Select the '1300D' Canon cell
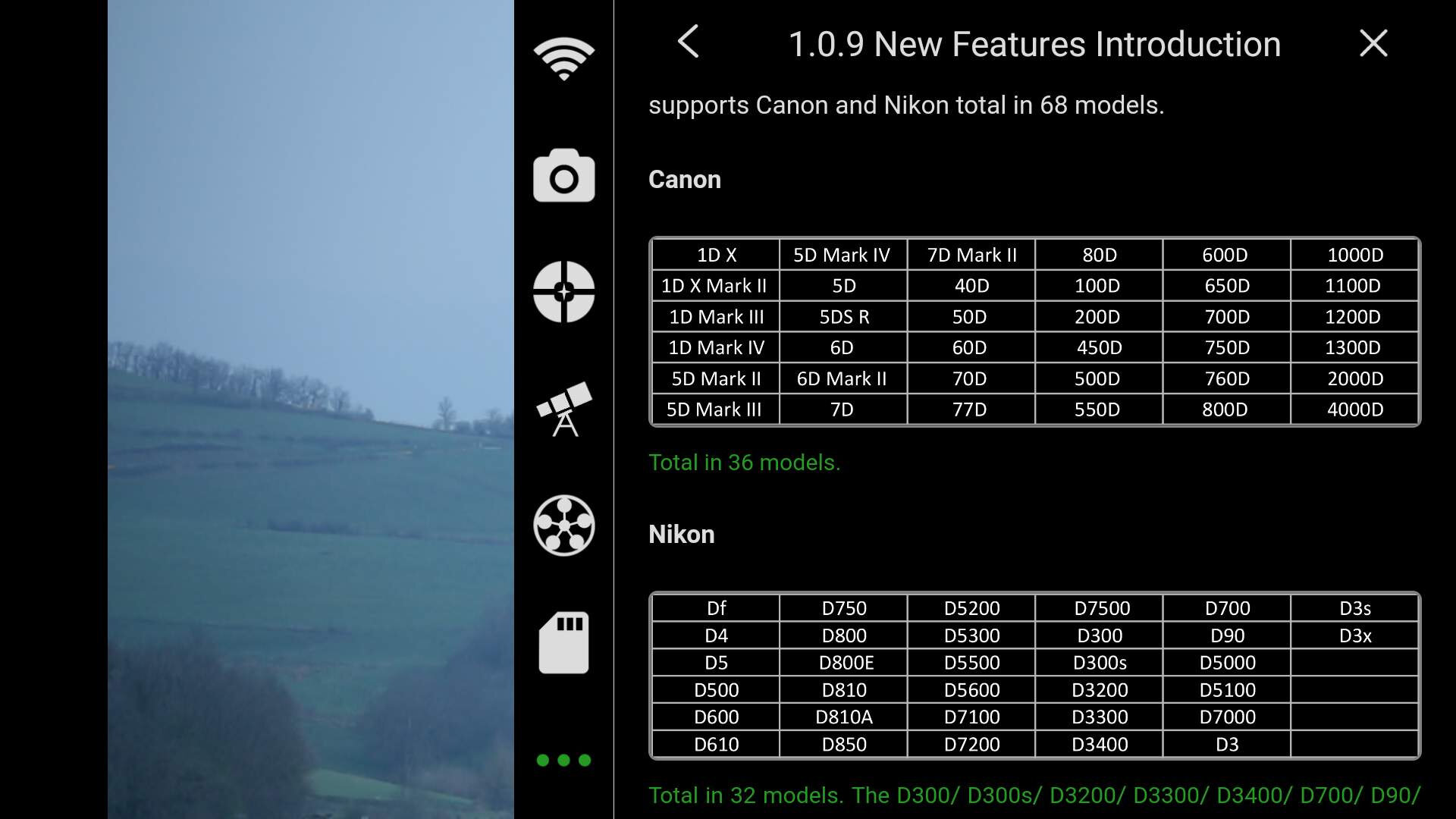The image size is (1456, 819). click(x=1354, y=347)
